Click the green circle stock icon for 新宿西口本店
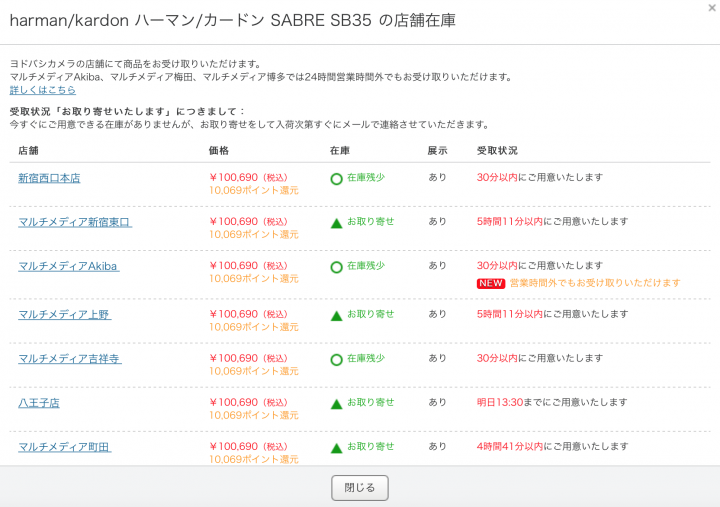 pyautogui.click(x=337, y=179)
